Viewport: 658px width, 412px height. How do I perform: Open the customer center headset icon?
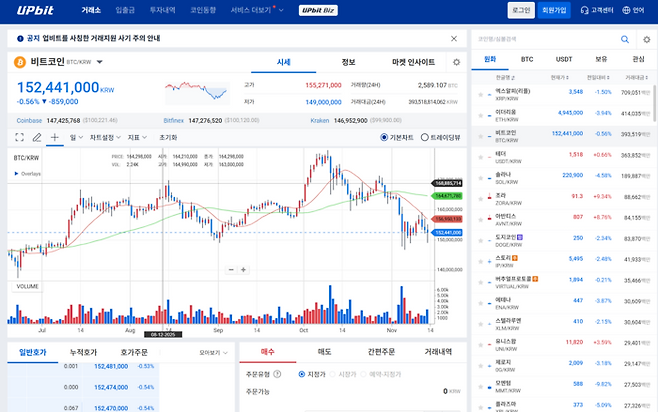[584, 10]
